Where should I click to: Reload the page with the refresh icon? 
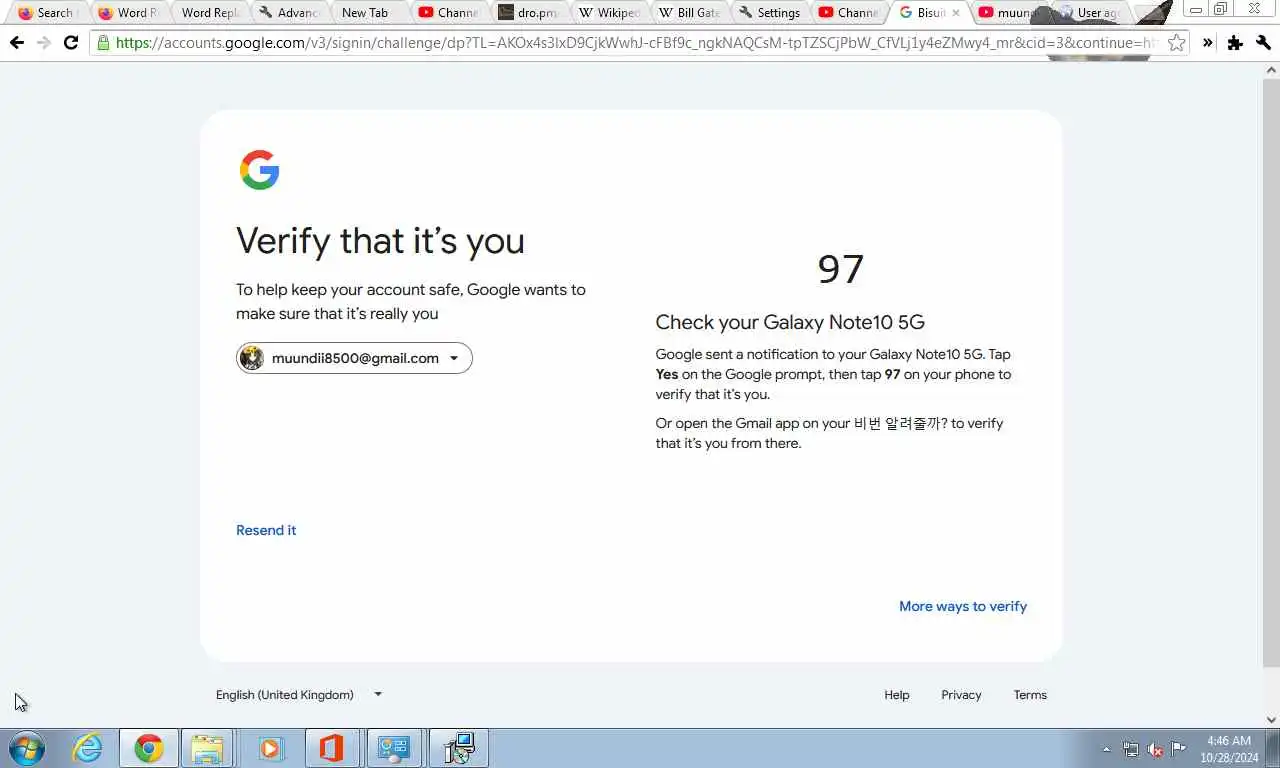[x=70, y=43]
